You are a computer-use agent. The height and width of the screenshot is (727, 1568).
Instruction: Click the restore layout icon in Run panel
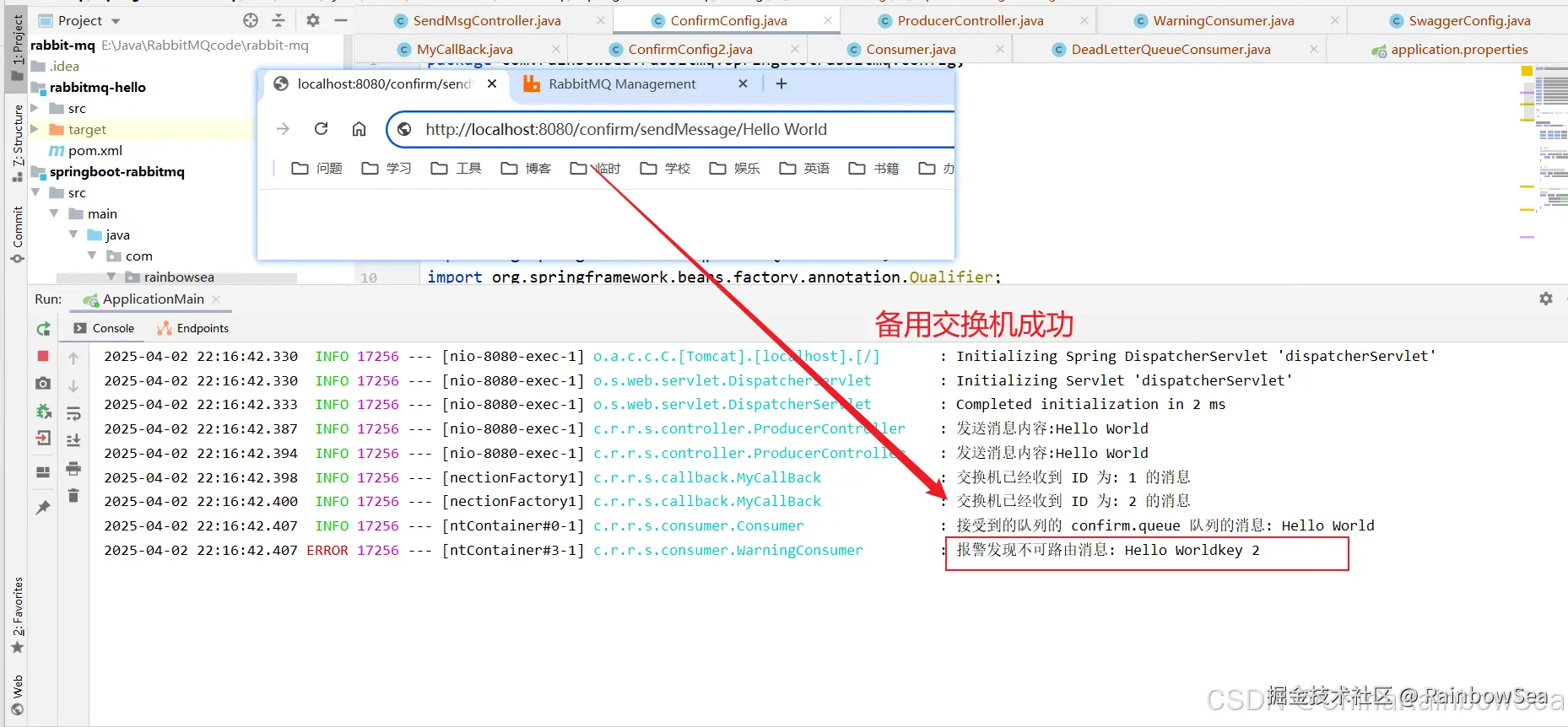coord(43,472)
